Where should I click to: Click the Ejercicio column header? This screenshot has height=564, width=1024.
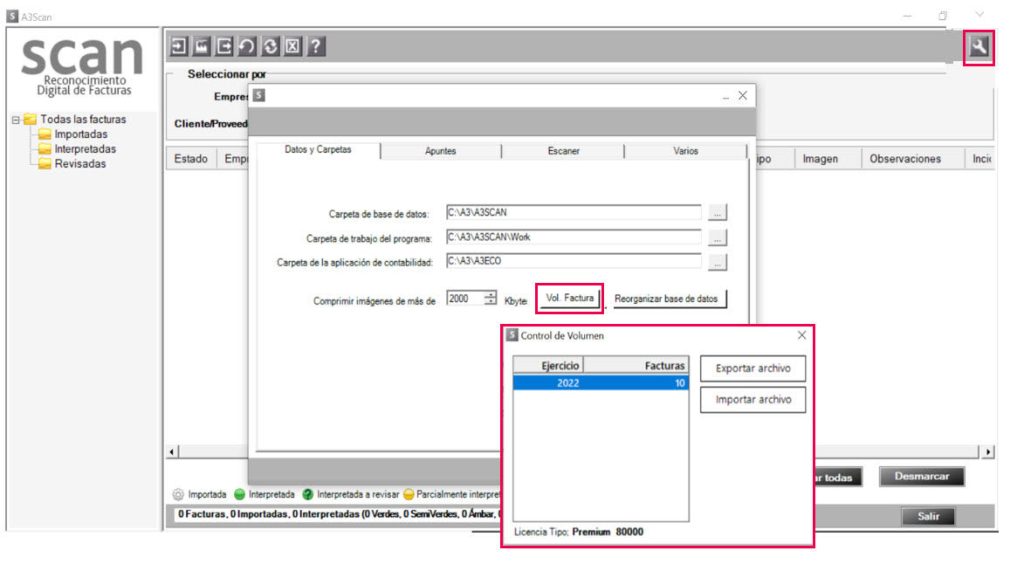point(549,366)
